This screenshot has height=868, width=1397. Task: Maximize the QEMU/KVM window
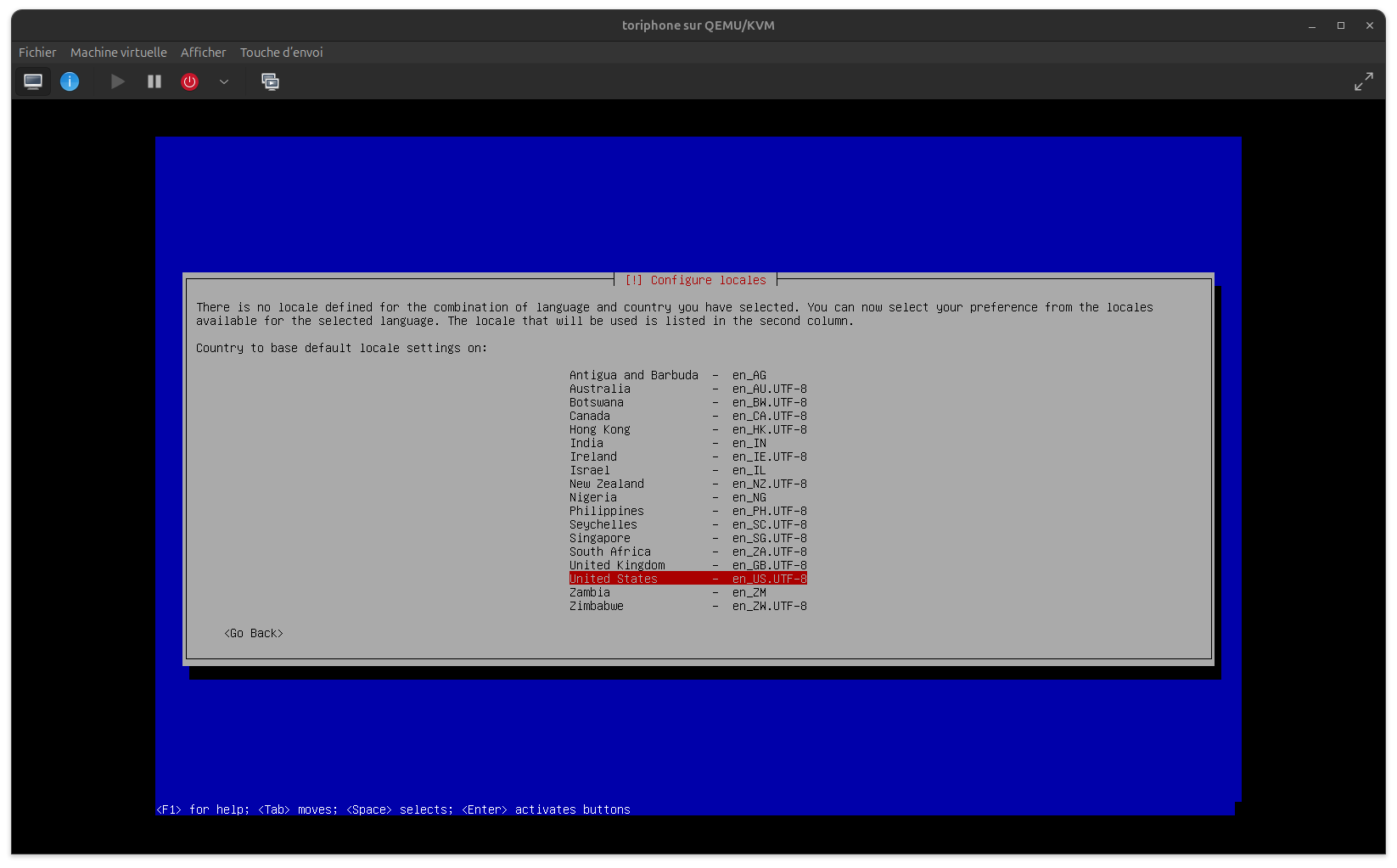click(1341, 25)
